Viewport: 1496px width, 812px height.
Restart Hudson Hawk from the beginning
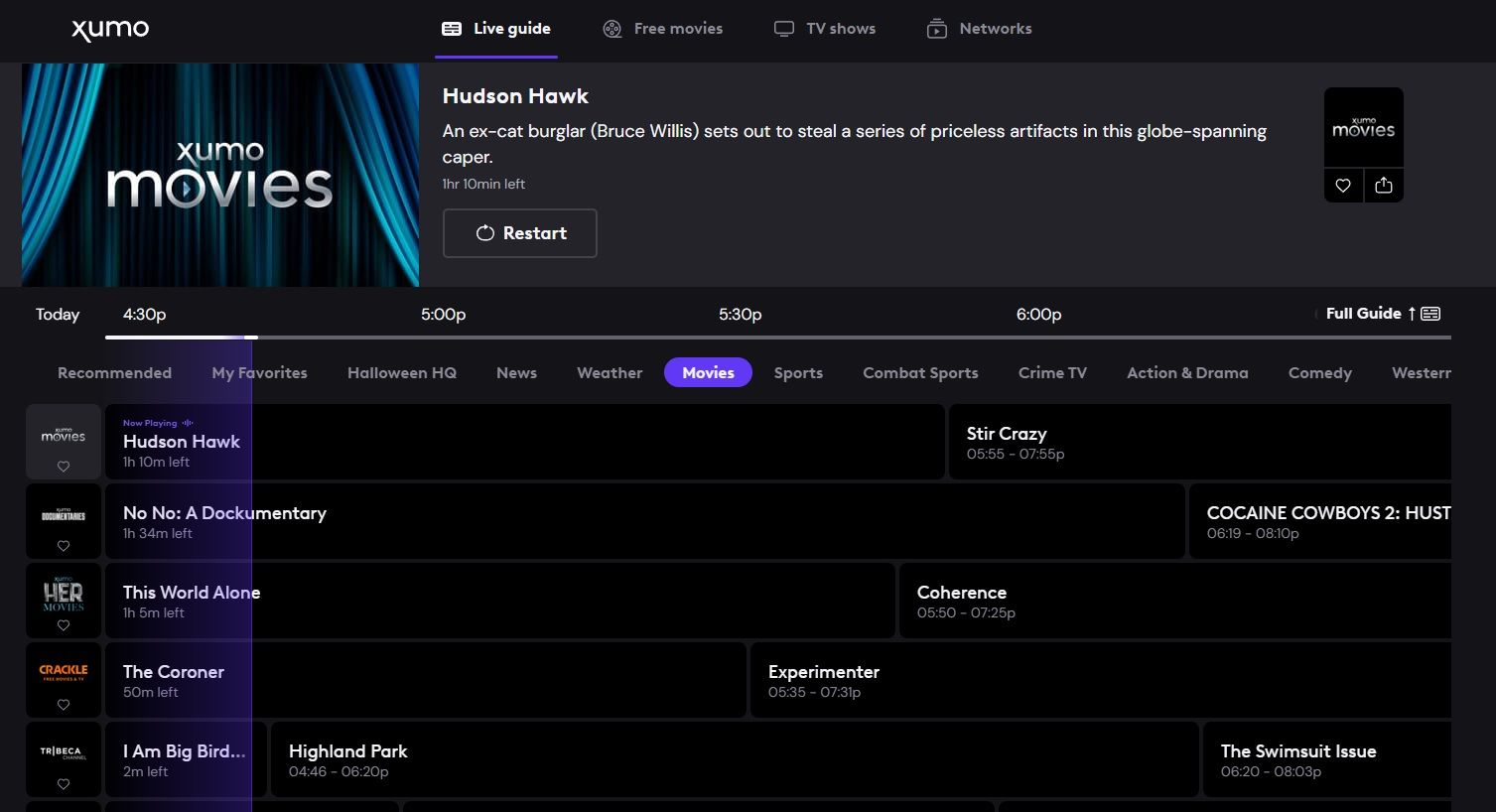(519, 233)
